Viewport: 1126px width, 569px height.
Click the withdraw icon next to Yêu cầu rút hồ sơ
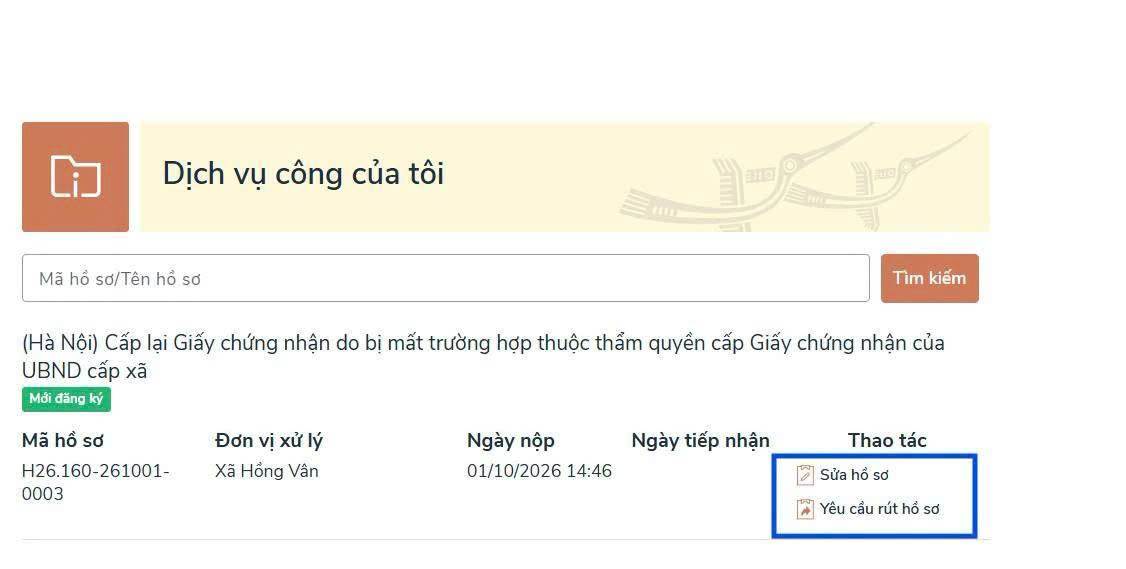[x=805, y=509]
